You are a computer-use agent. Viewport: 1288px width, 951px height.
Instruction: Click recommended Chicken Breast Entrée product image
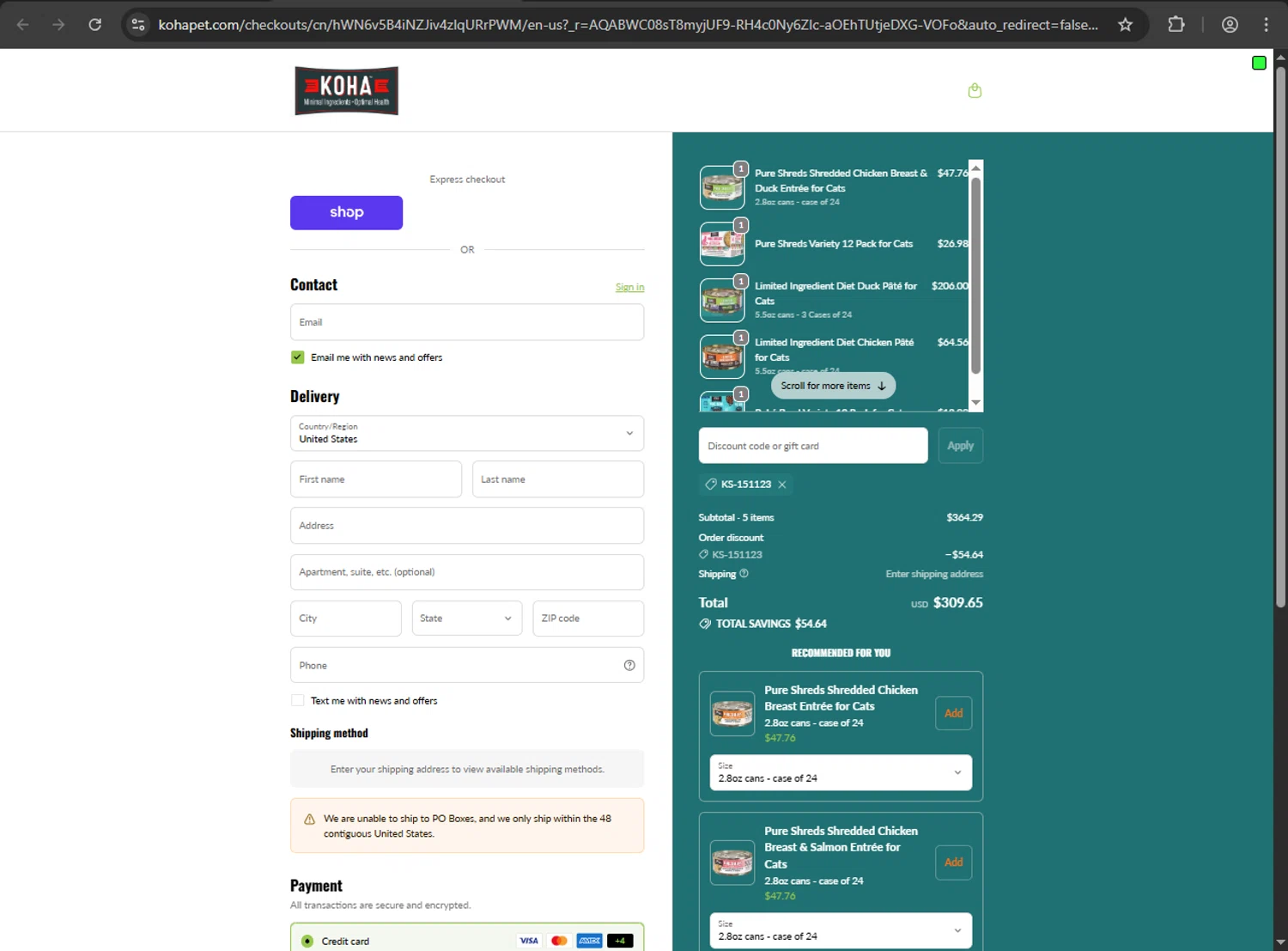(x=732, y=713)
